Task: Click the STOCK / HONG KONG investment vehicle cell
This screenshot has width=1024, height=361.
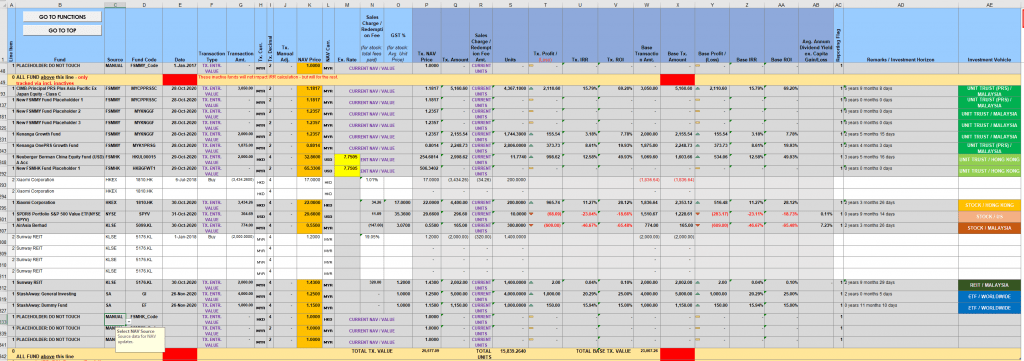Action: coord(989,204)
